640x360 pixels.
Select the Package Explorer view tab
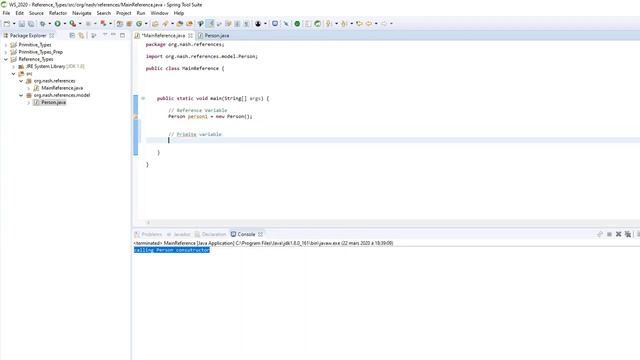pyautogui.click(x=28, y=36)
